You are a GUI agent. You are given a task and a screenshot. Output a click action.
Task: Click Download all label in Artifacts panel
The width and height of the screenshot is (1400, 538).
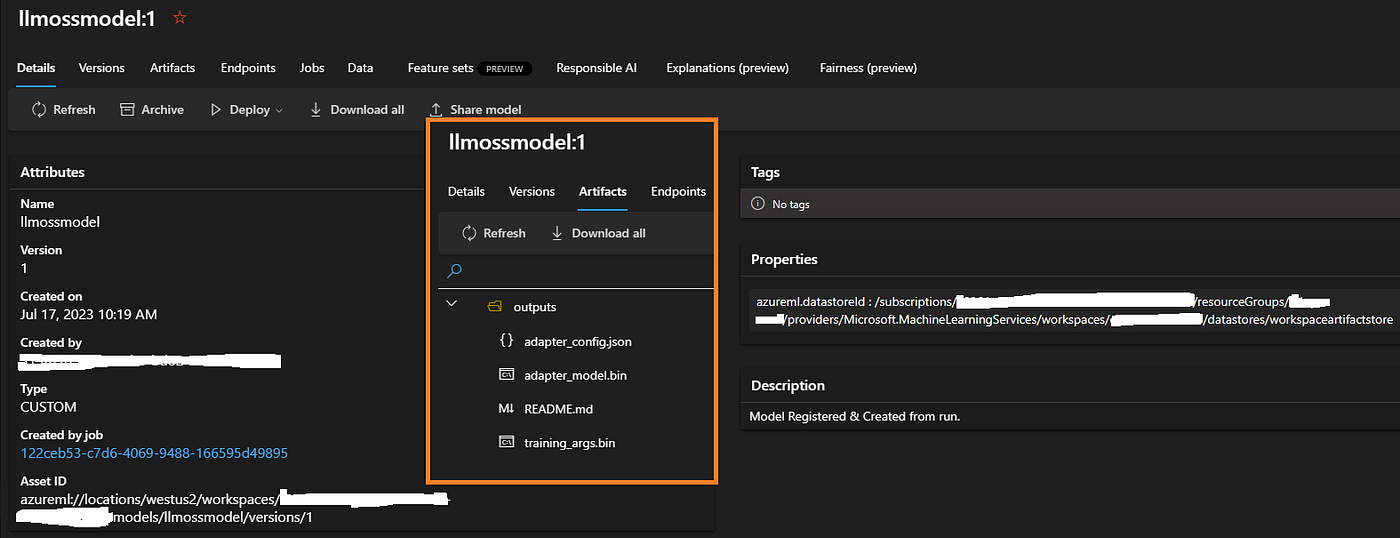pos(609,233)
